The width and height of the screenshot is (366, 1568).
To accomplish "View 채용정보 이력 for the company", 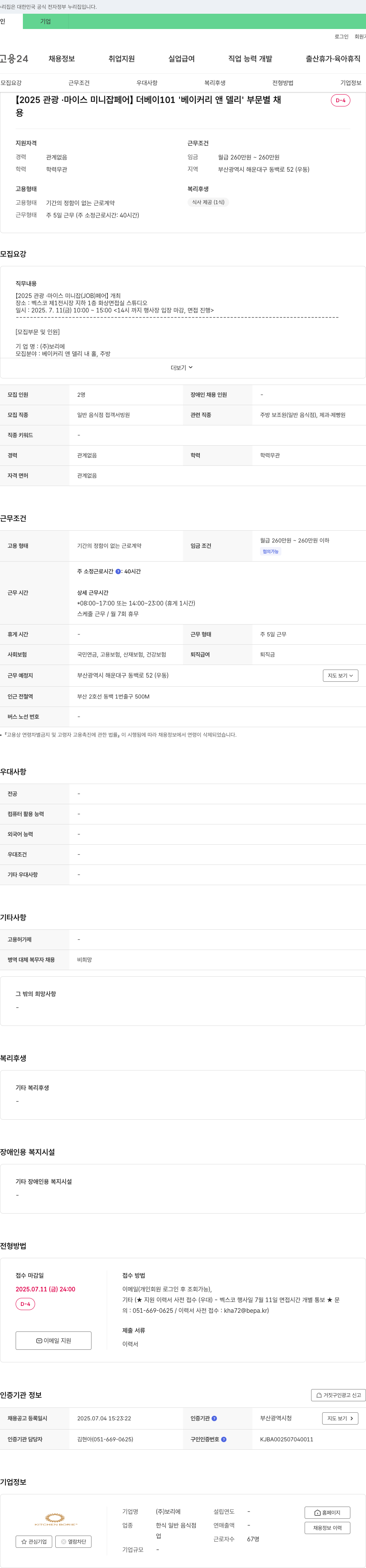I will (327, 1528).
